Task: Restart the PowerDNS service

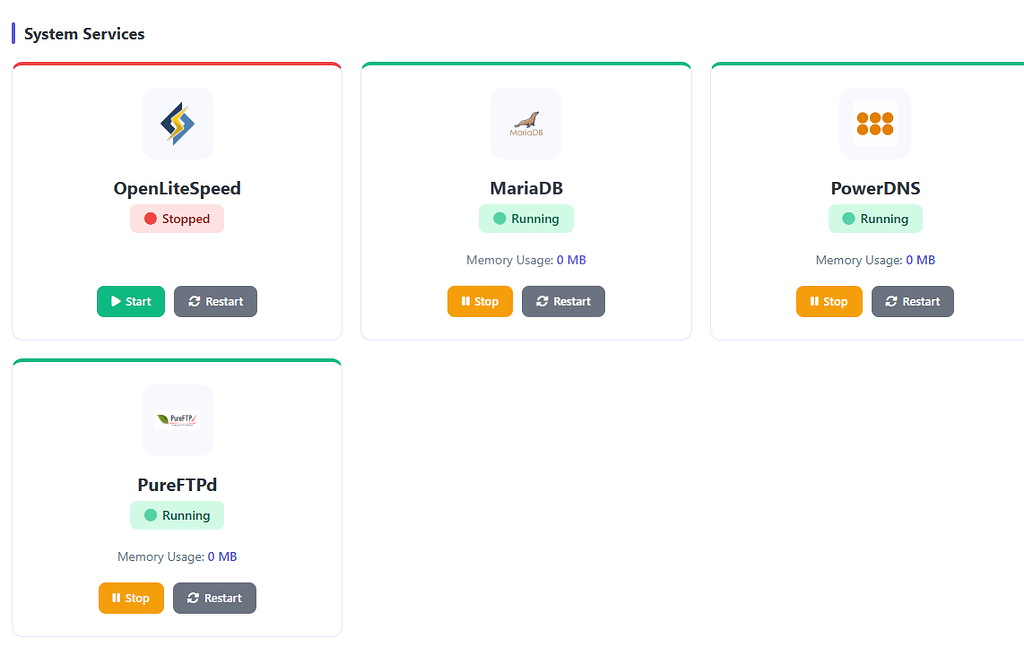Action: click(x=912, y=301)
